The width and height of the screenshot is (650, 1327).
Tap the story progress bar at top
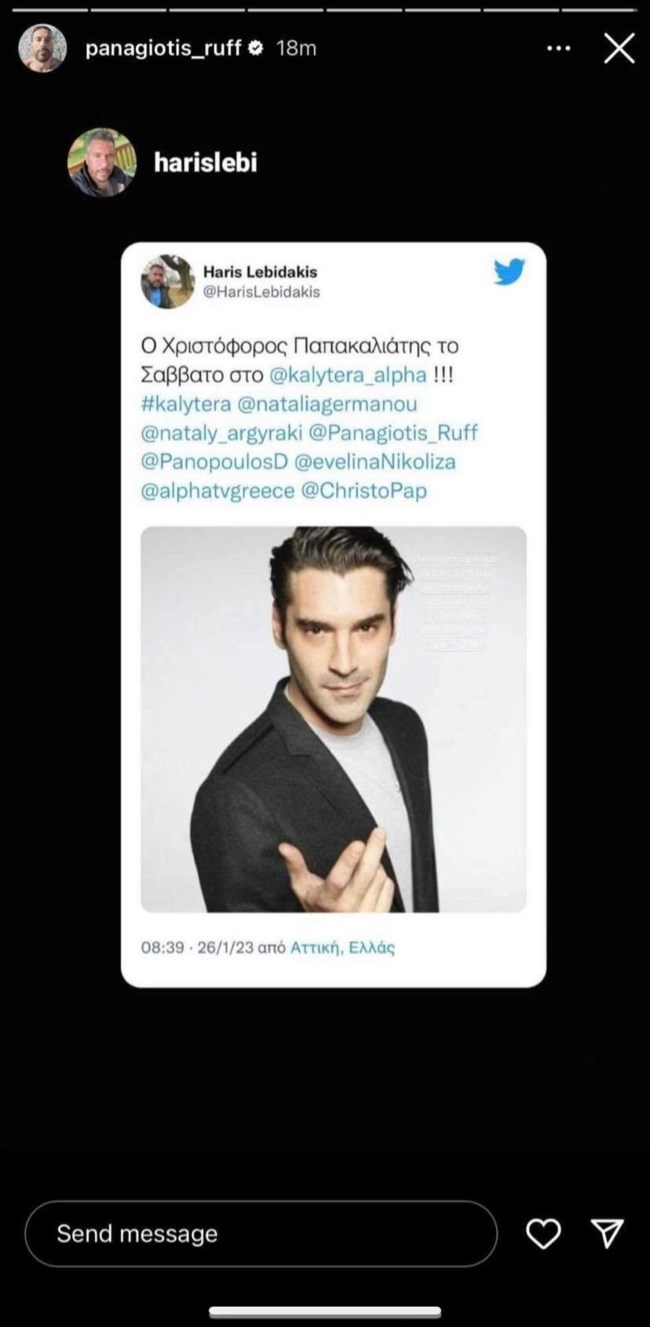pyautogui.click(x=325, y=10)
